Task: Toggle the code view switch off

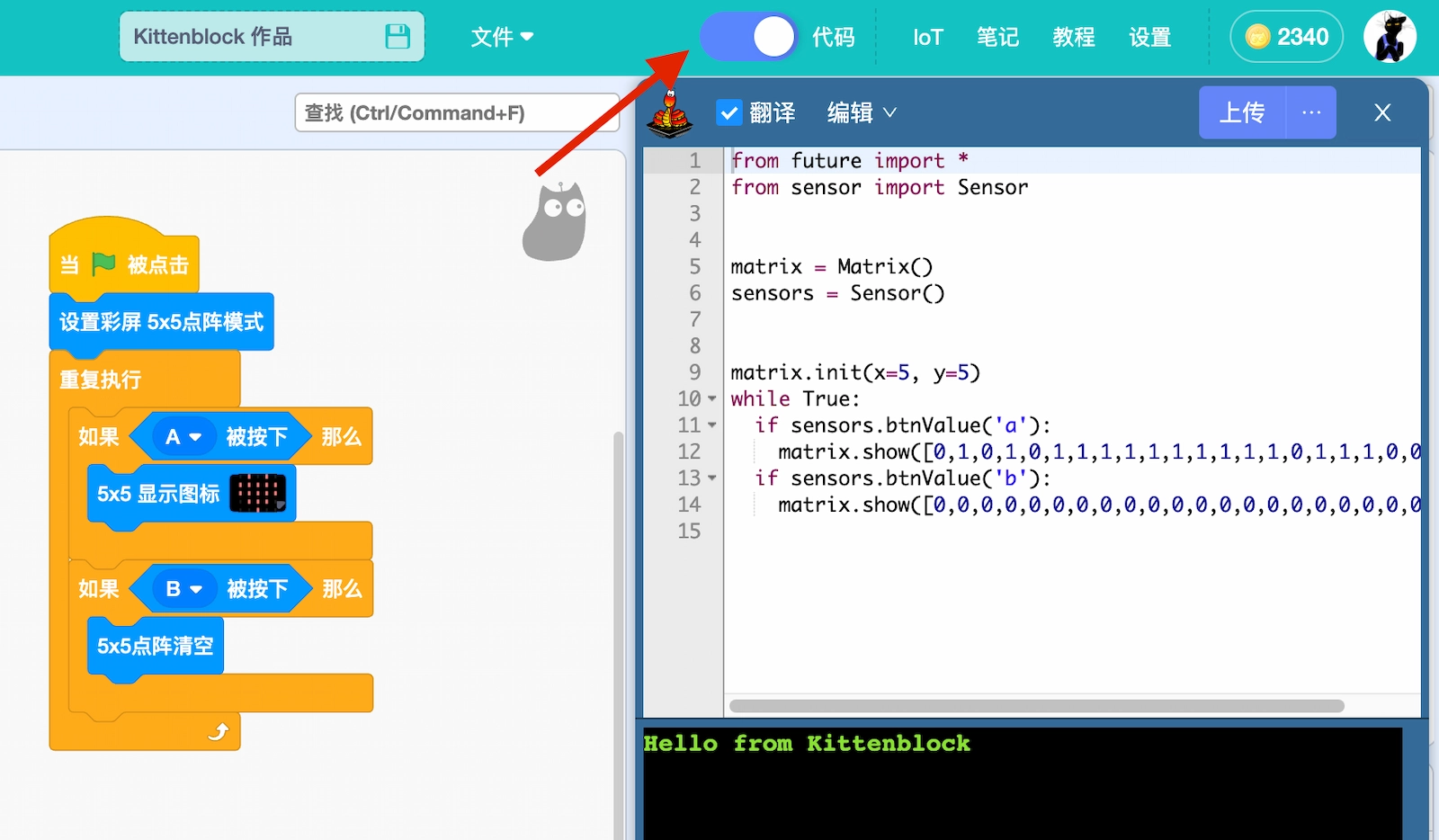Action: (x=748, y=37)
